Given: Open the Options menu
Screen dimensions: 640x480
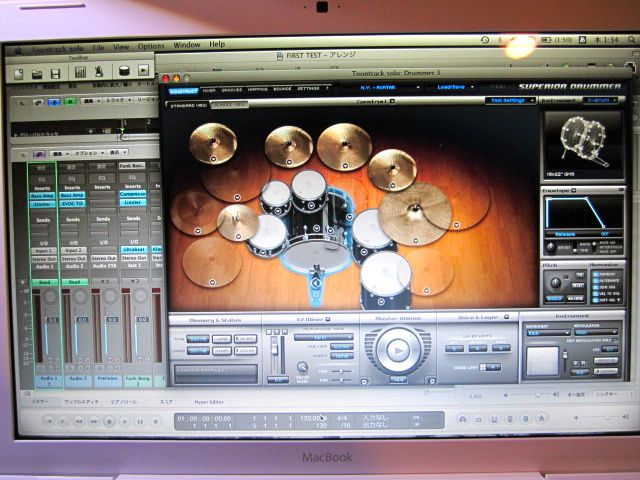Looking at the screenshot, I should coord(151,46).
